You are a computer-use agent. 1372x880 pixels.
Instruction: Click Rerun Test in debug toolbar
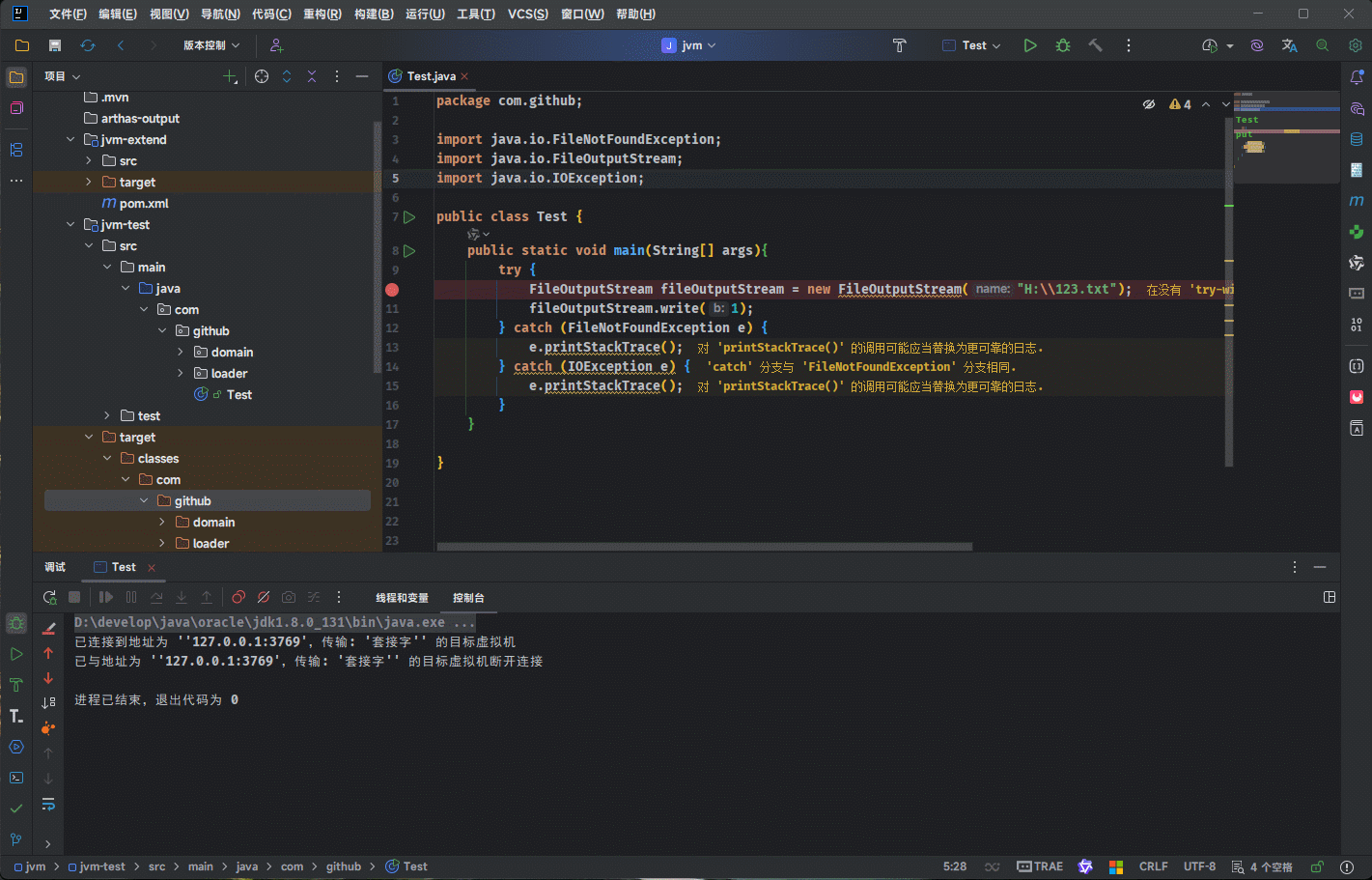50,598
